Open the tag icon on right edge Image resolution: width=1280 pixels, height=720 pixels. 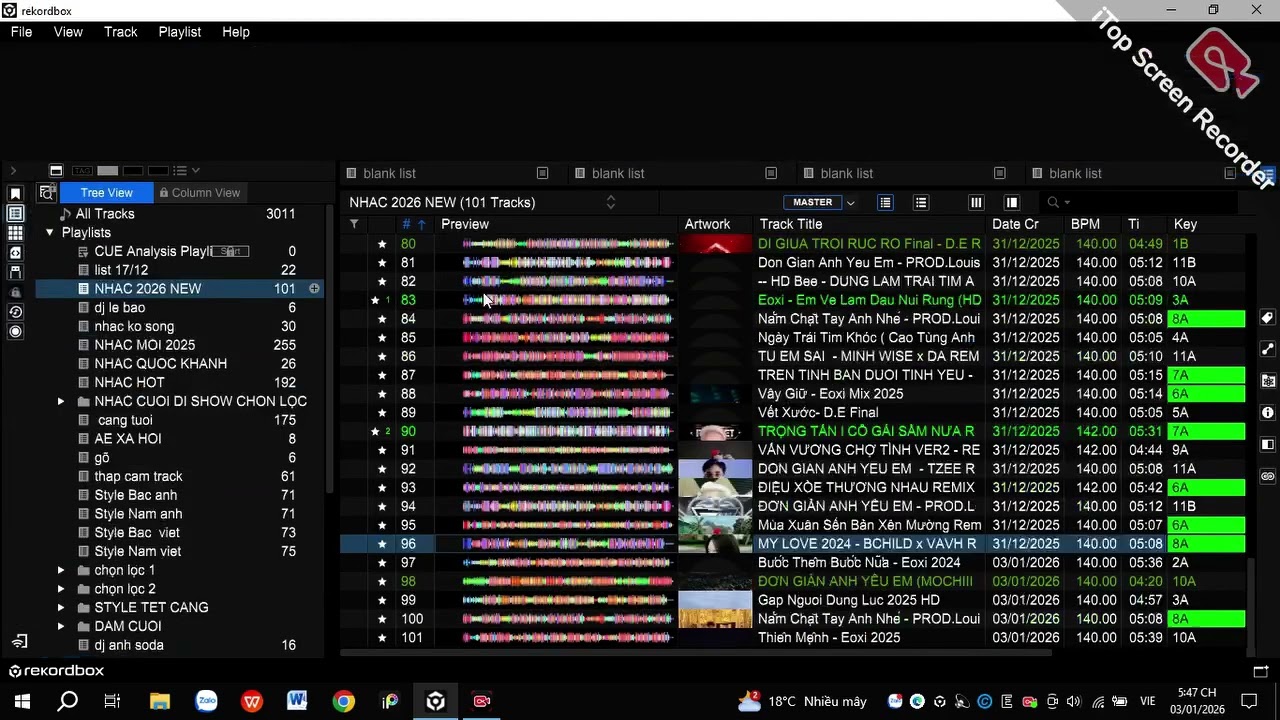pyautogui.click(x=1268, y=318)
